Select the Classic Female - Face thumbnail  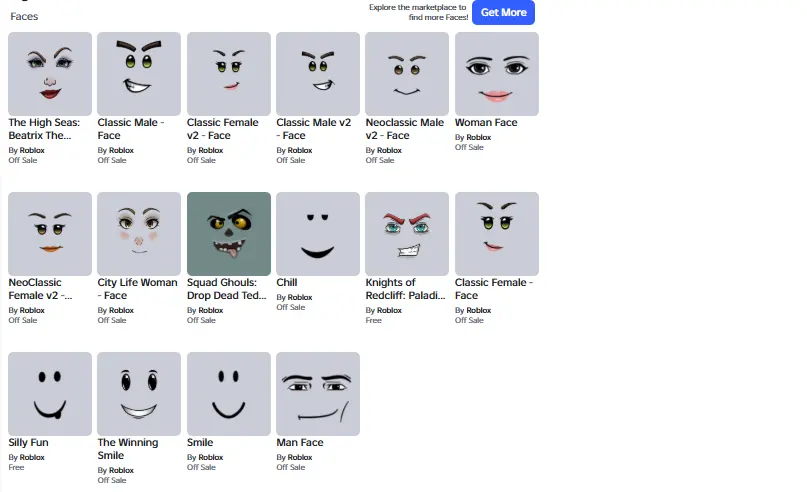click(x=497, y=234)
